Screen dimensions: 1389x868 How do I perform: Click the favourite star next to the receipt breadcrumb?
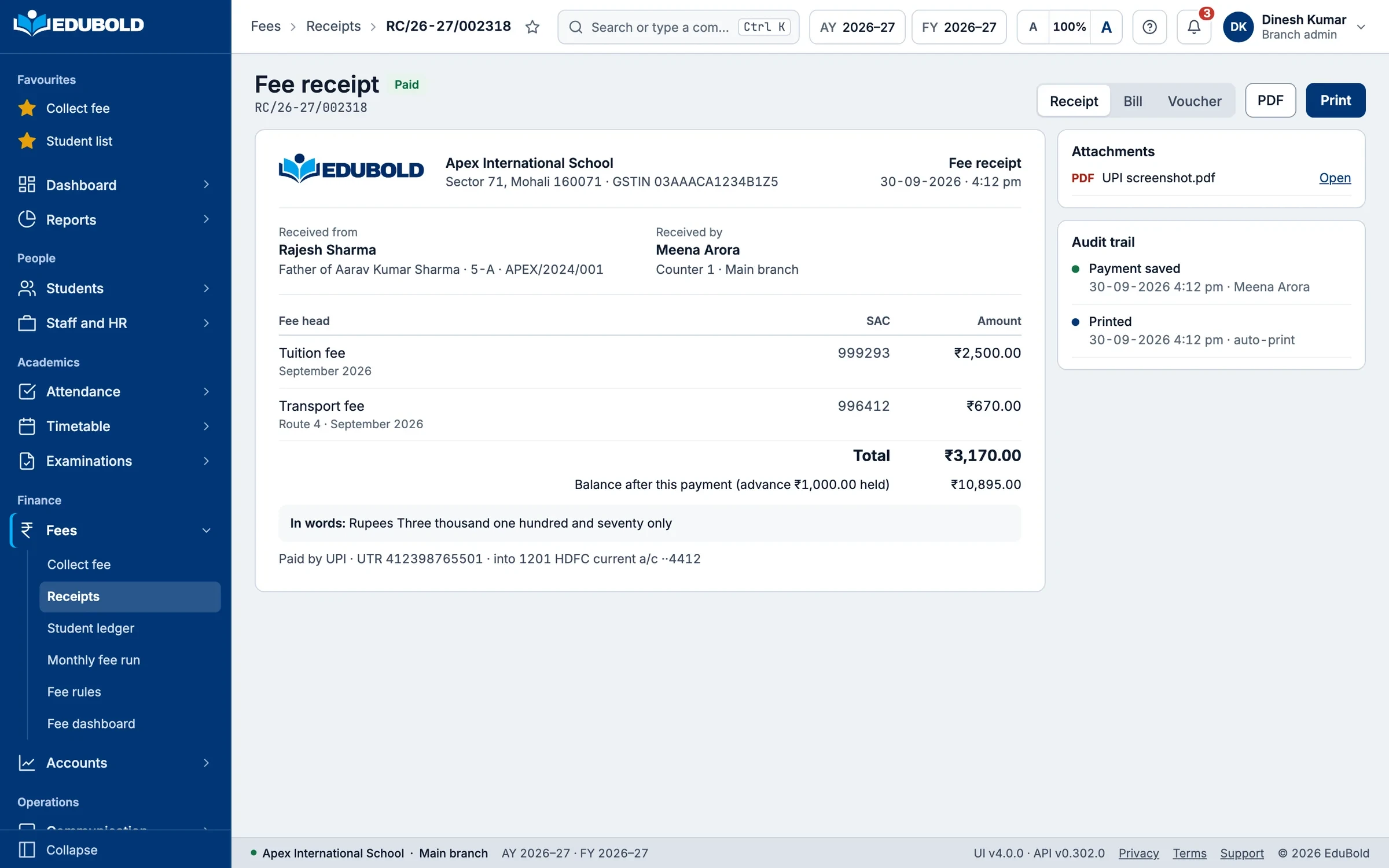tap(532, 27)
